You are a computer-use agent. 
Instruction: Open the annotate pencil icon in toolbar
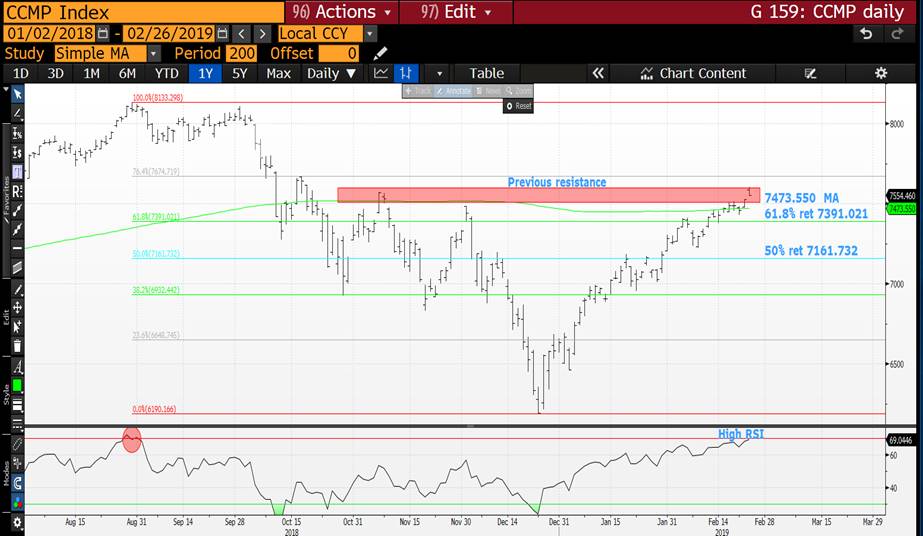(x=810, y=73)
